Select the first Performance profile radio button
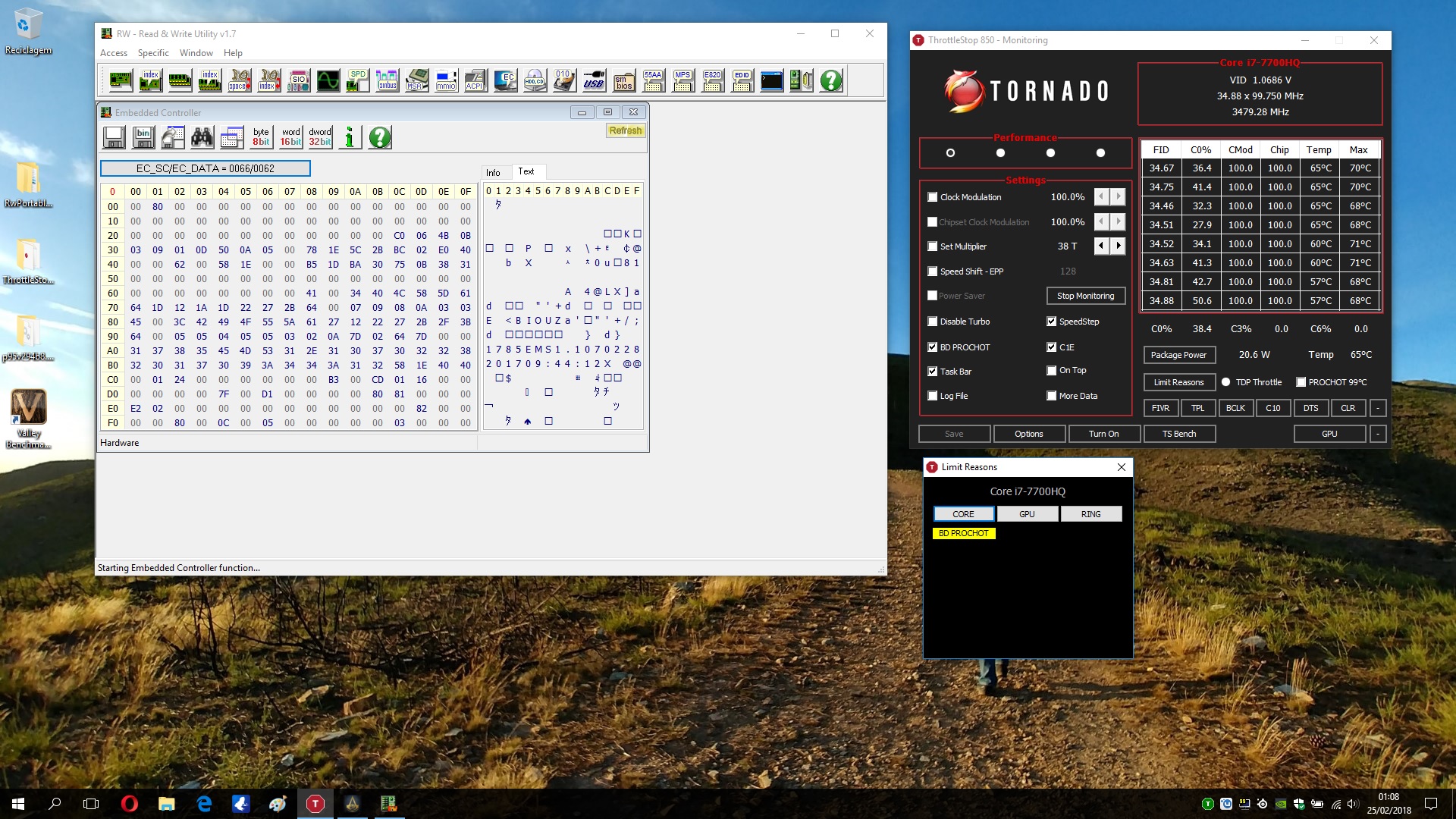Image resolution: width=1456 pixels, height=819 pixels. 950,153
